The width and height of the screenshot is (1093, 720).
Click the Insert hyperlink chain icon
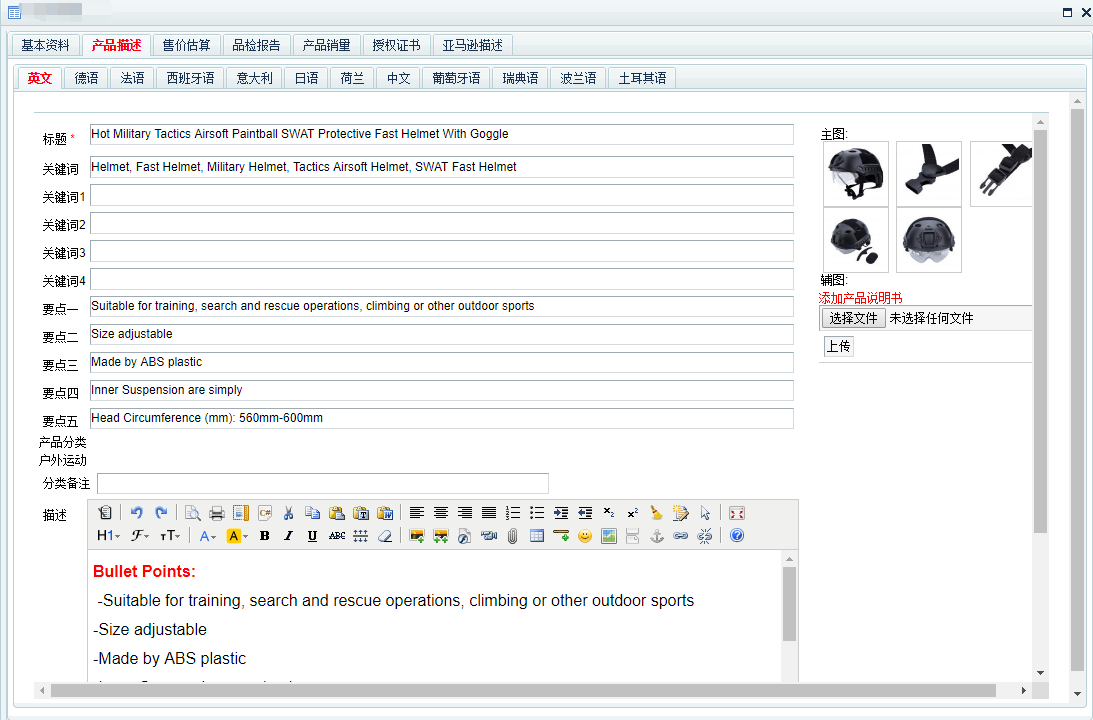(x=680, y=535)
